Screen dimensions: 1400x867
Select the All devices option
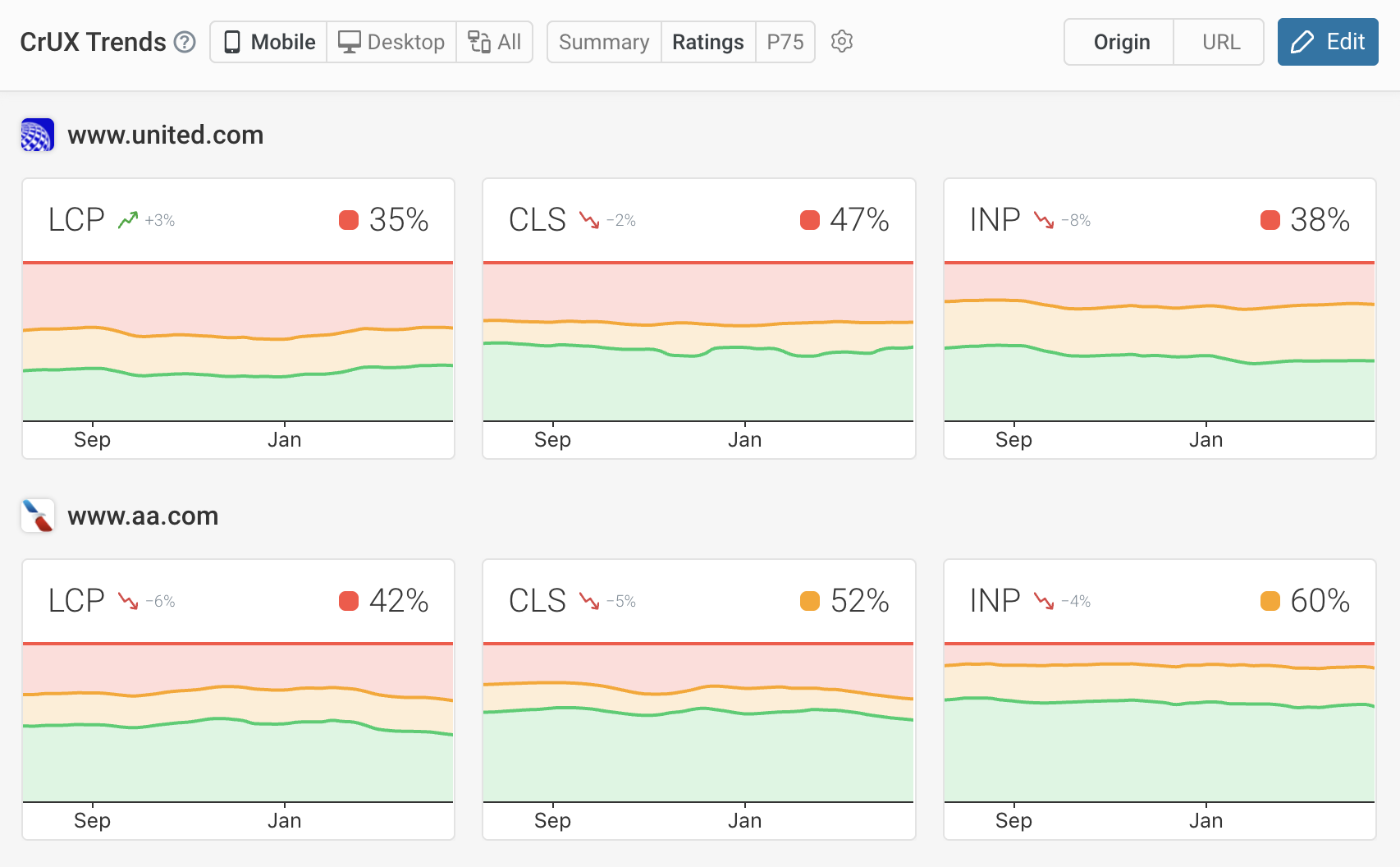495,42
